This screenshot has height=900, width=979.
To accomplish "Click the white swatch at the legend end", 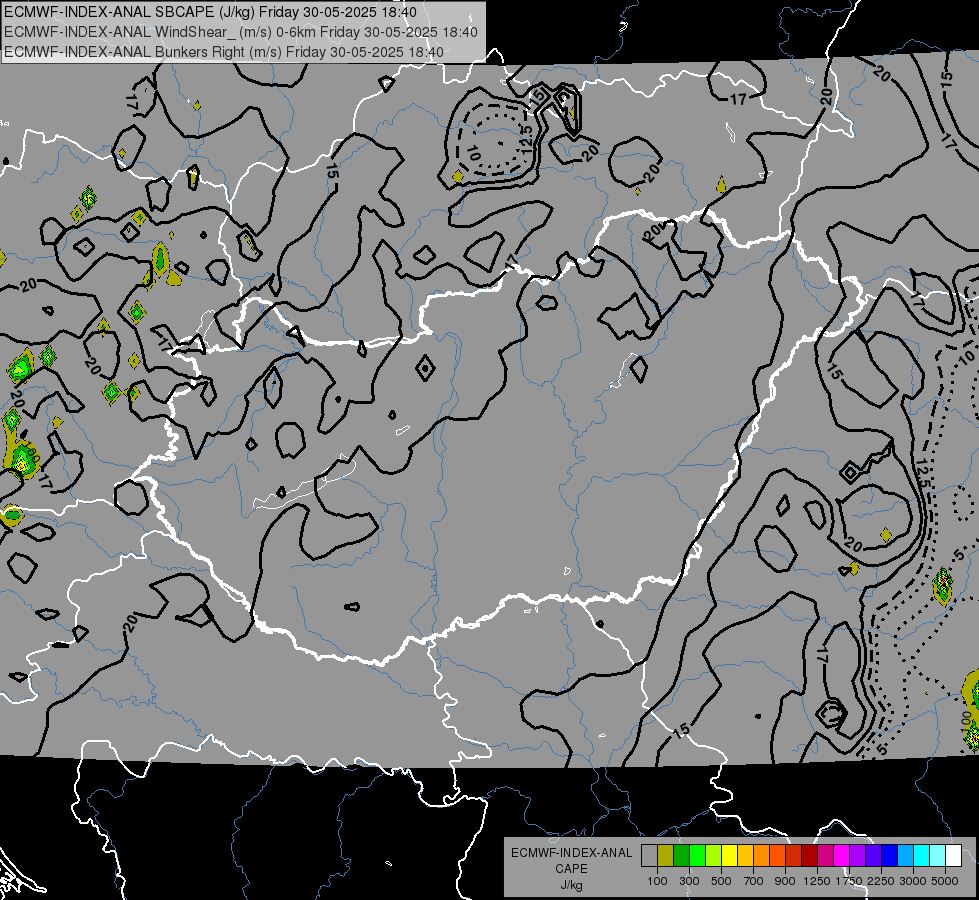I will click(x=954, y=856).
